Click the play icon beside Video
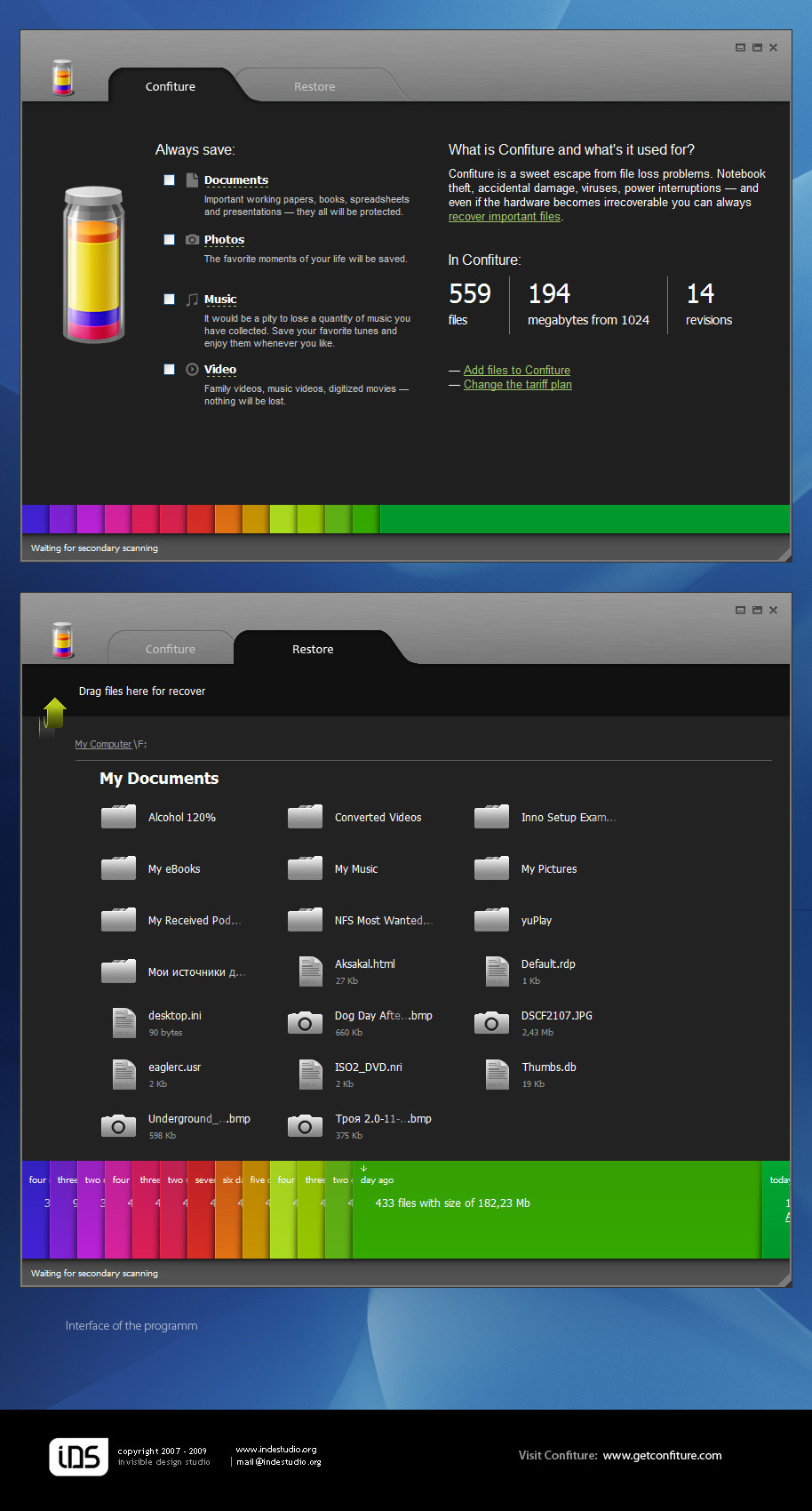The image size is (812, 1511). [x=192, y=369]
